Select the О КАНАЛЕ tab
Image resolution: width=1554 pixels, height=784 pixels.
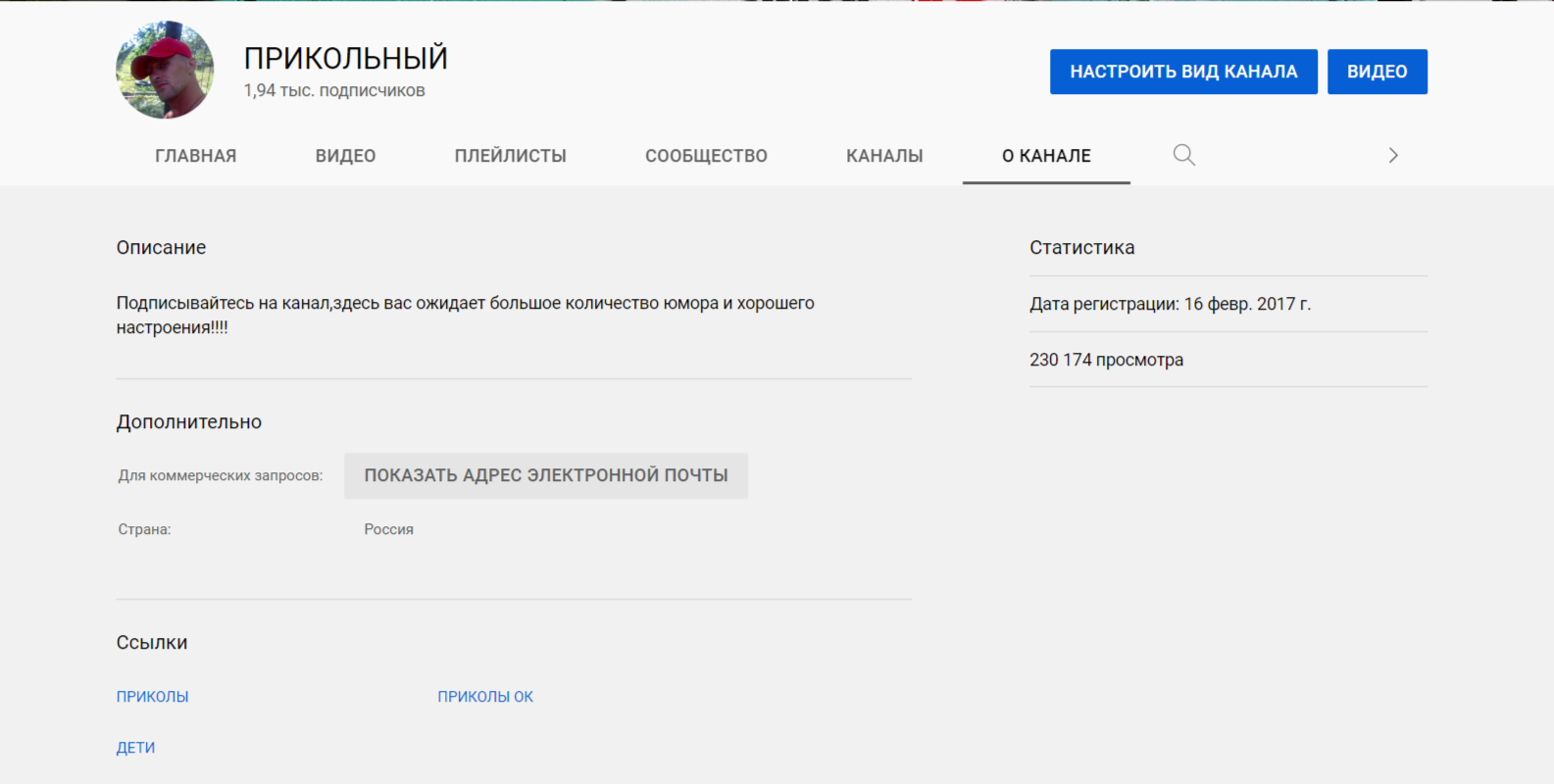pyautogui.click(x=1046, y=156)
